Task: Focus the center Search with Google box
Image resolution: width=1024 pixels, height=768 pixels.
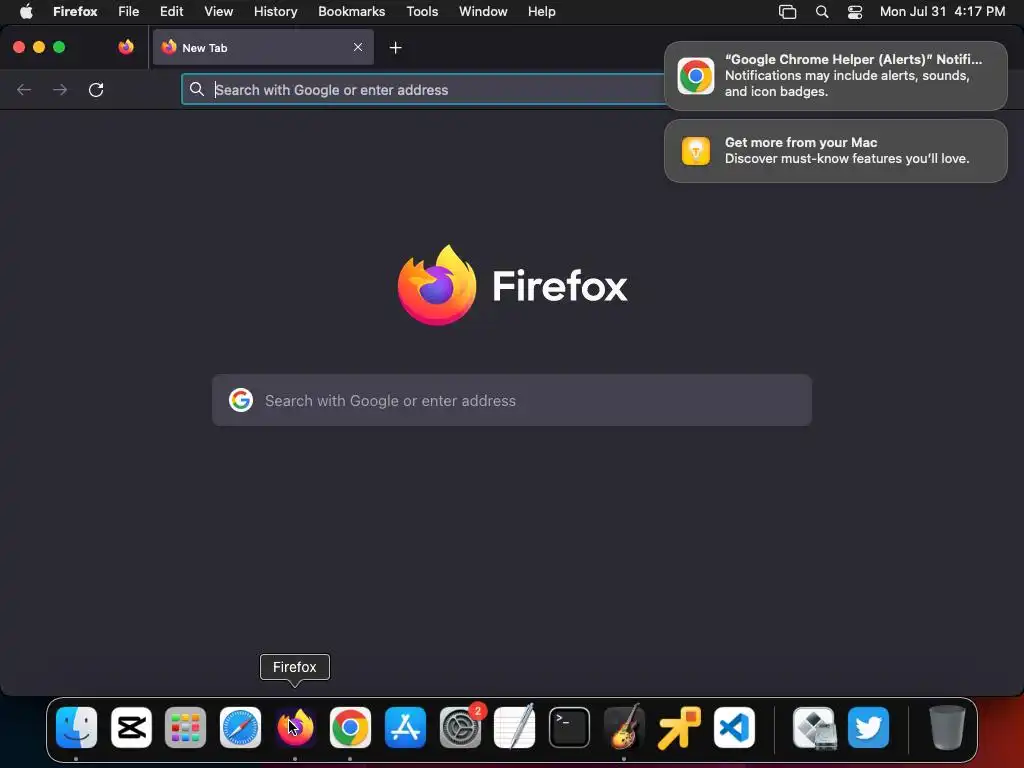Action: (512, 400)
